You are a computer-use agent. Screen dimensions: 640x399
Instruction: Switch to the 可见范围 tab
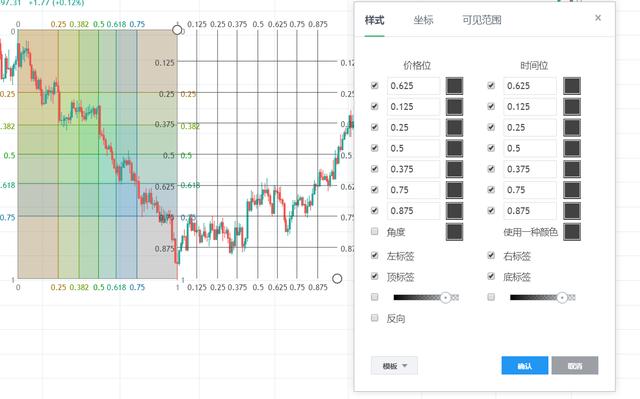pyautogui.click(x=482, y=20)
